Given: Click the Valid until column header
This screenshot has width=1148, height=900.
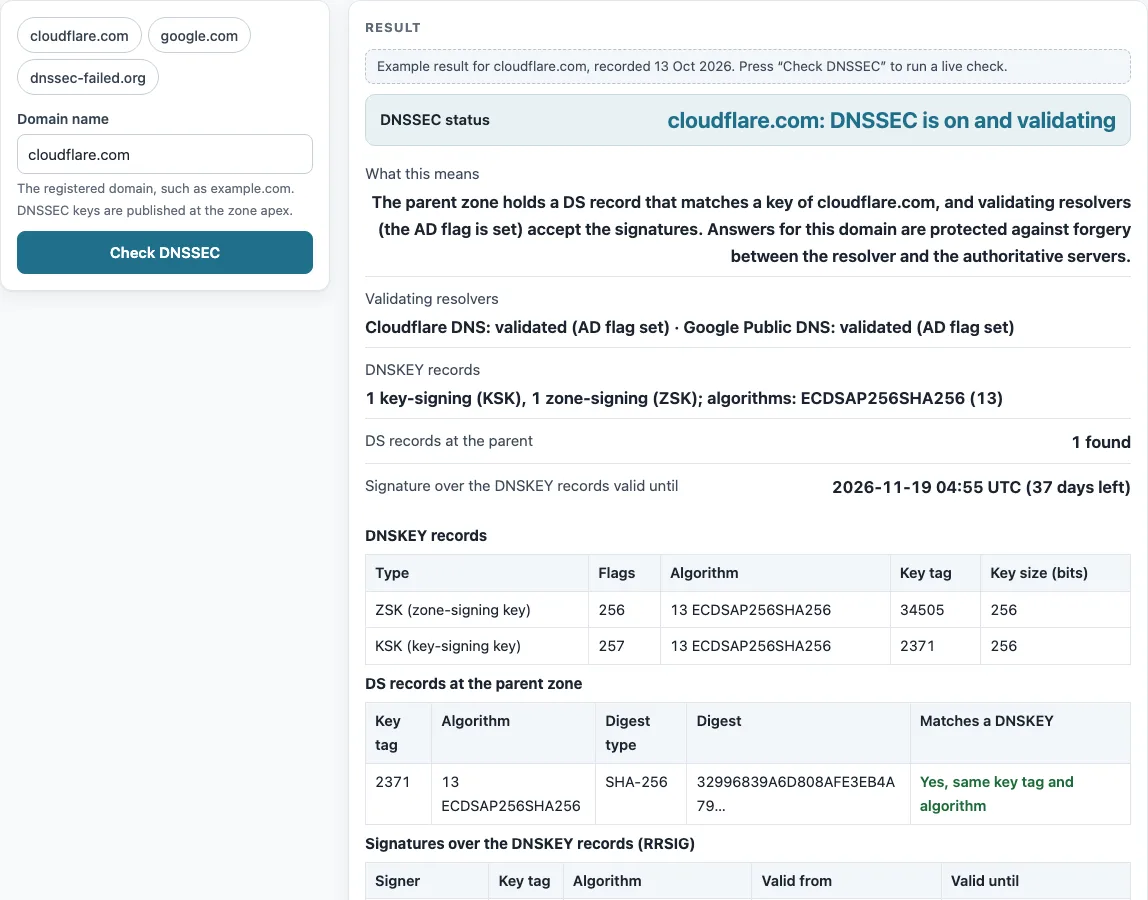Looking at the screenshot, I should (x=1035, y=881).
